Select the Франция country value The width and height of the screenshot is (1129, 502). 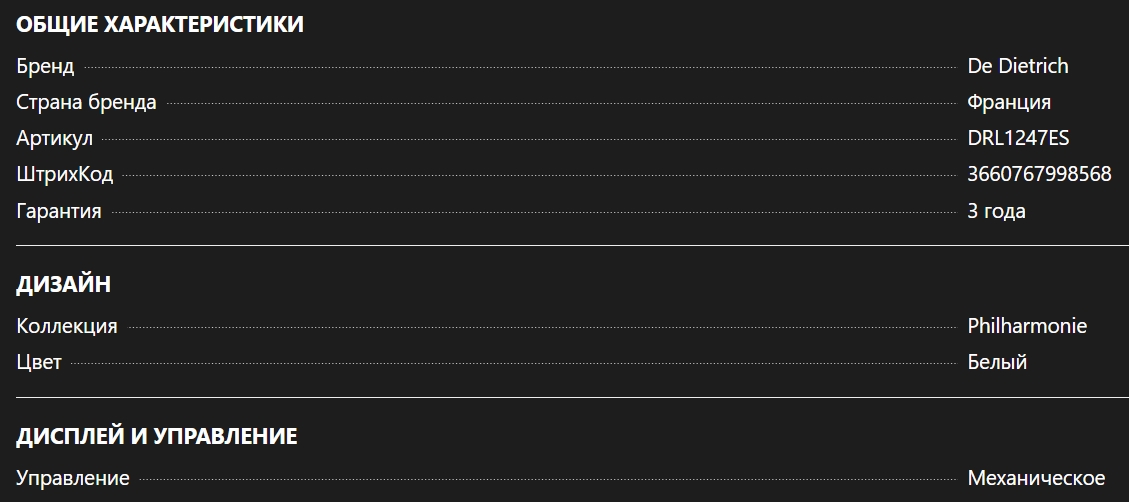(x=1008, y=102)
